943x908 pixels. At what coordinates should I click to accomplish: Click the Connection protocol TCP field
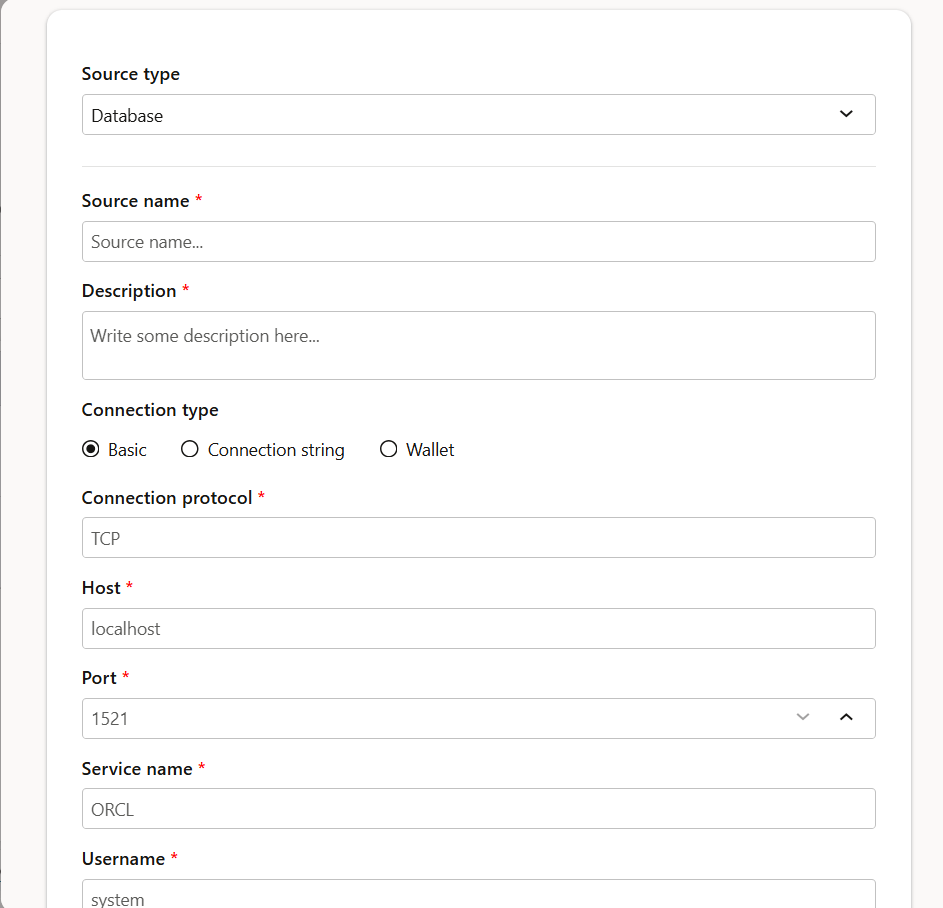(478, 538)
